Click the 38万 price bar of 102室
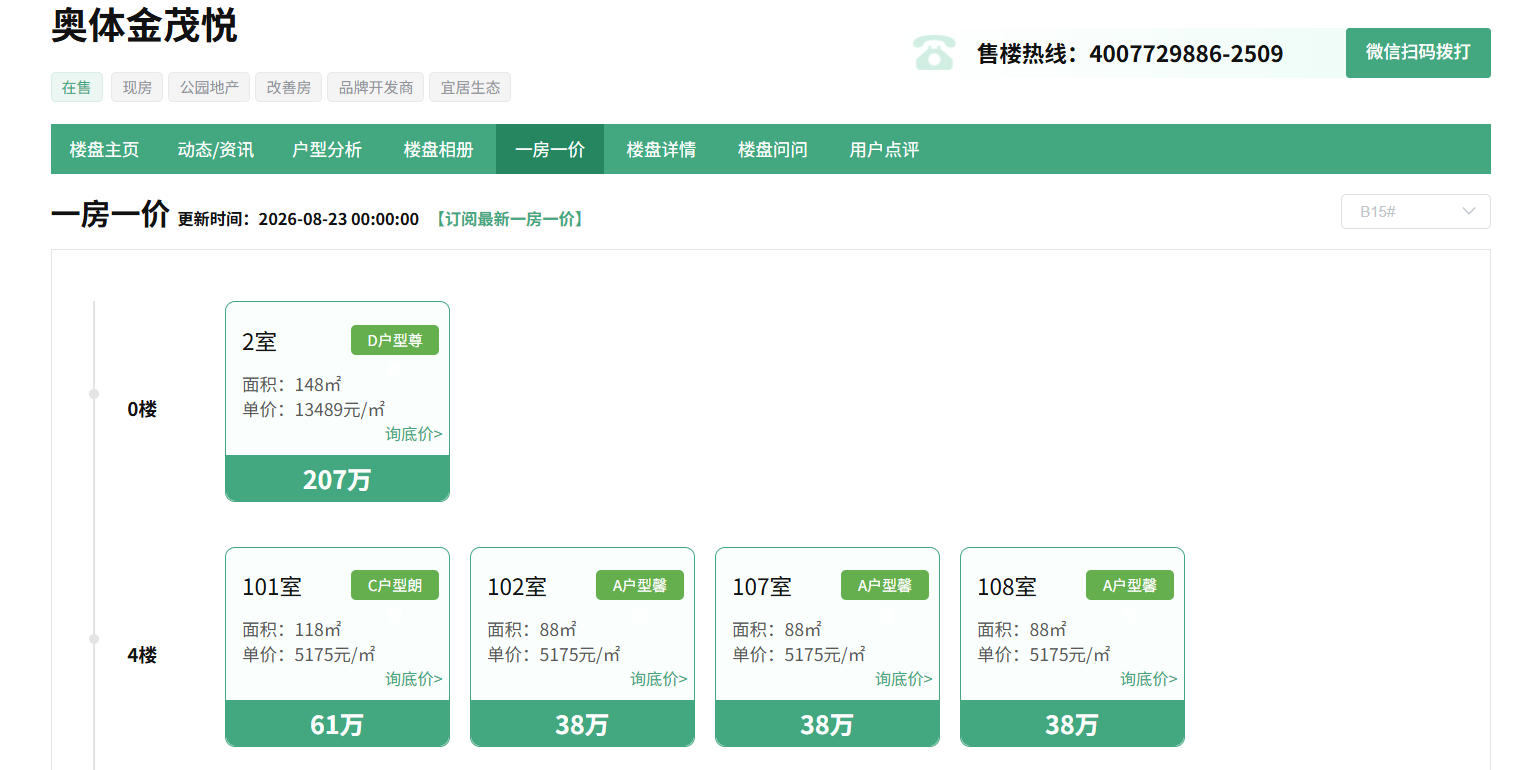The width and height of the screenshot is (1535, 770). (x=582, y=724)
